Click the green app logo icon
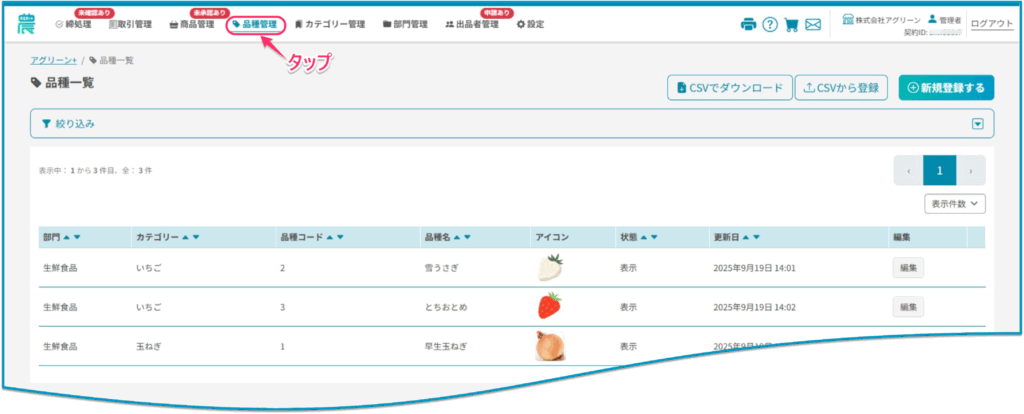This screenshot has width=1024, height=414. 26,23
